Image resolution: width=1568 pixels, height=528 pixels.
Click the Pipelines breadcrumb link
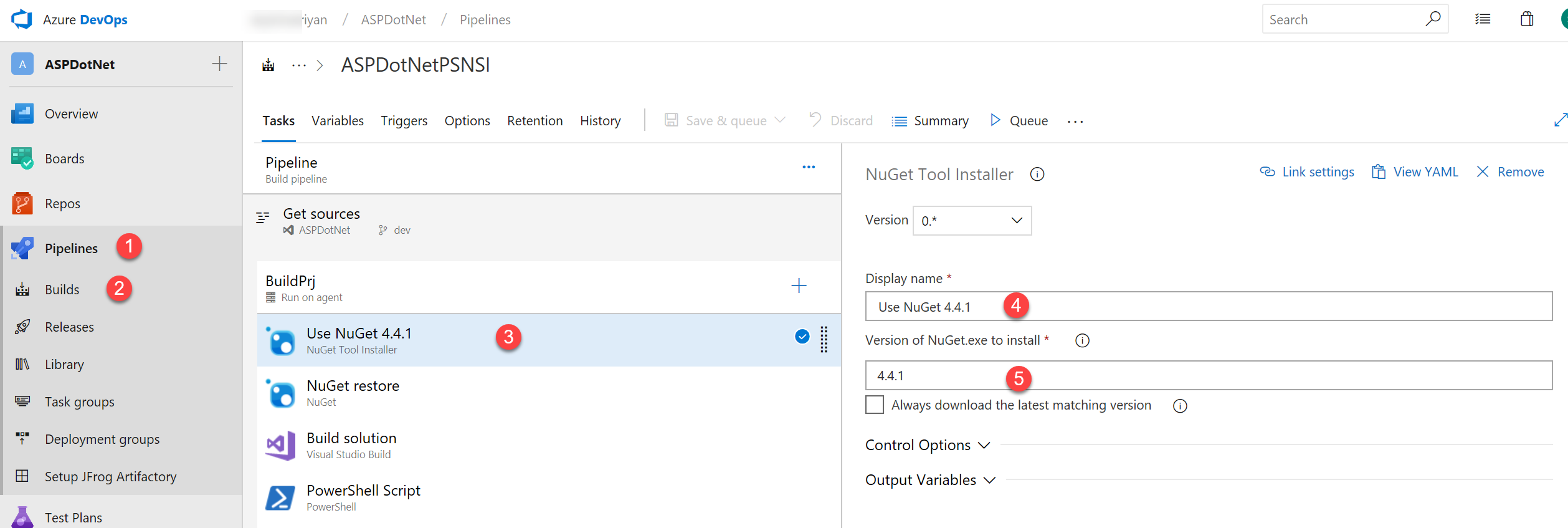tap(485, 20)
